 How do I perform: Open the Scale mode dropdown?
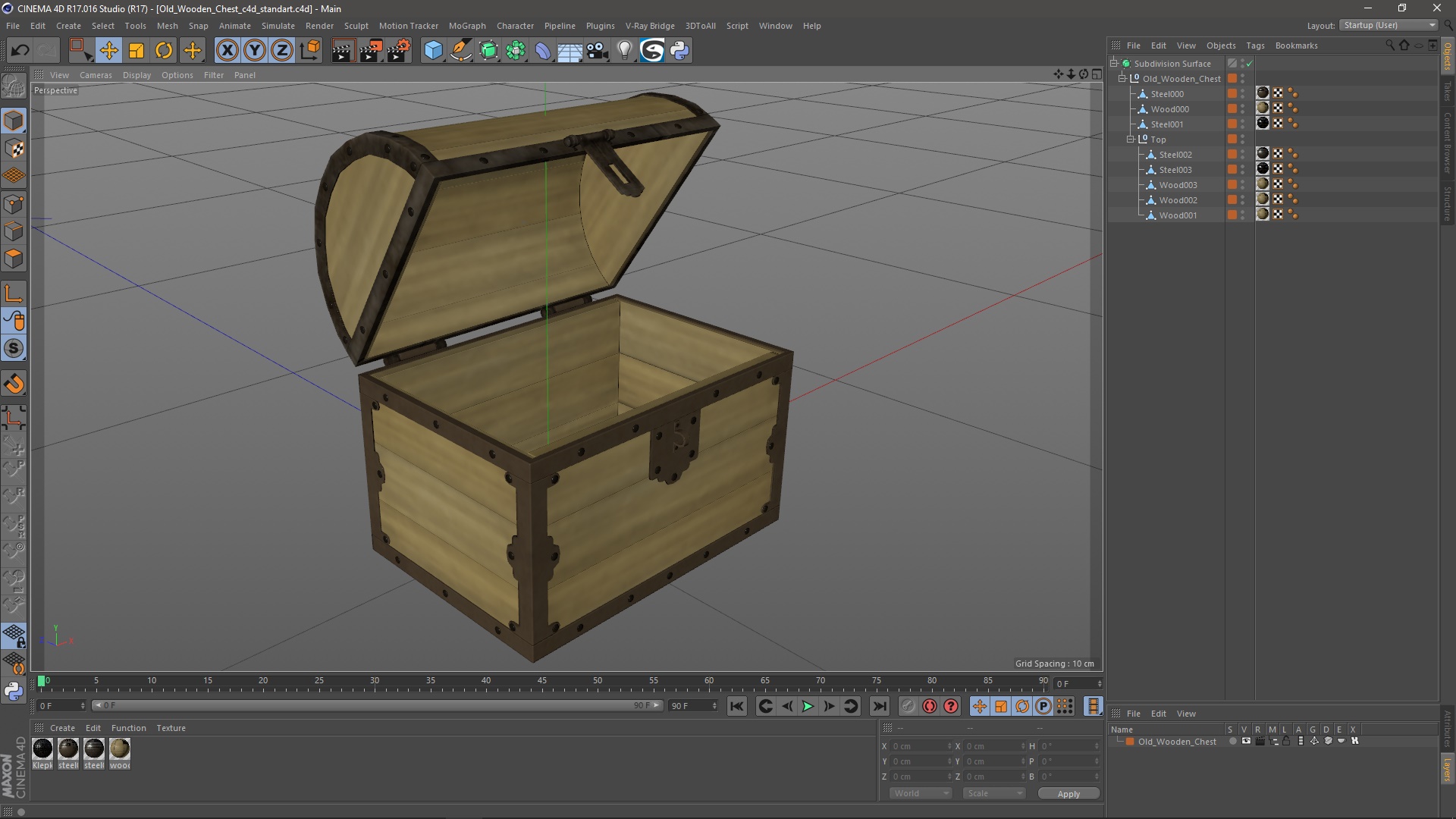pyautogui.click(x=994, y=793)
